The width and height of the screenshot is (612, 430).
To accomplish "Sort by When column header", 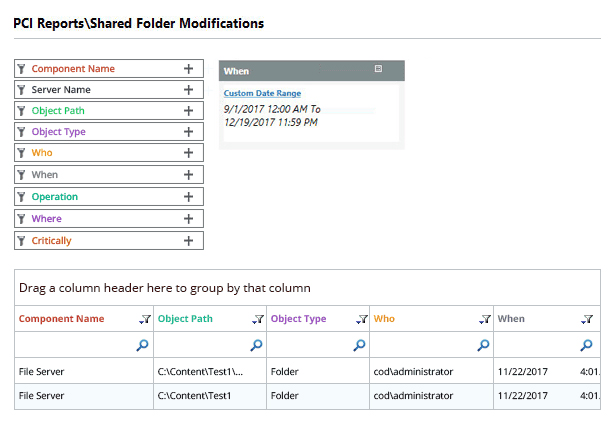I will [x=511, y=319].
